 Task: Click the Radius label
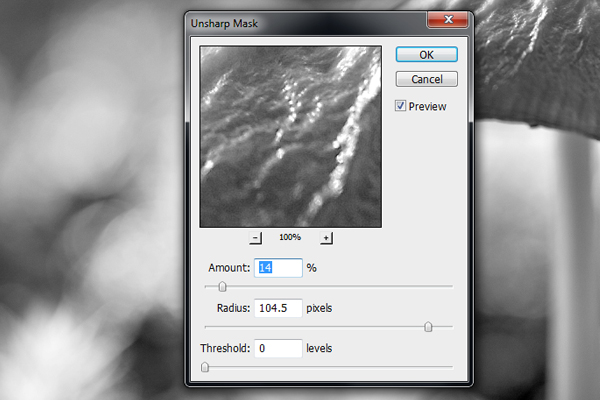(233, 308)
